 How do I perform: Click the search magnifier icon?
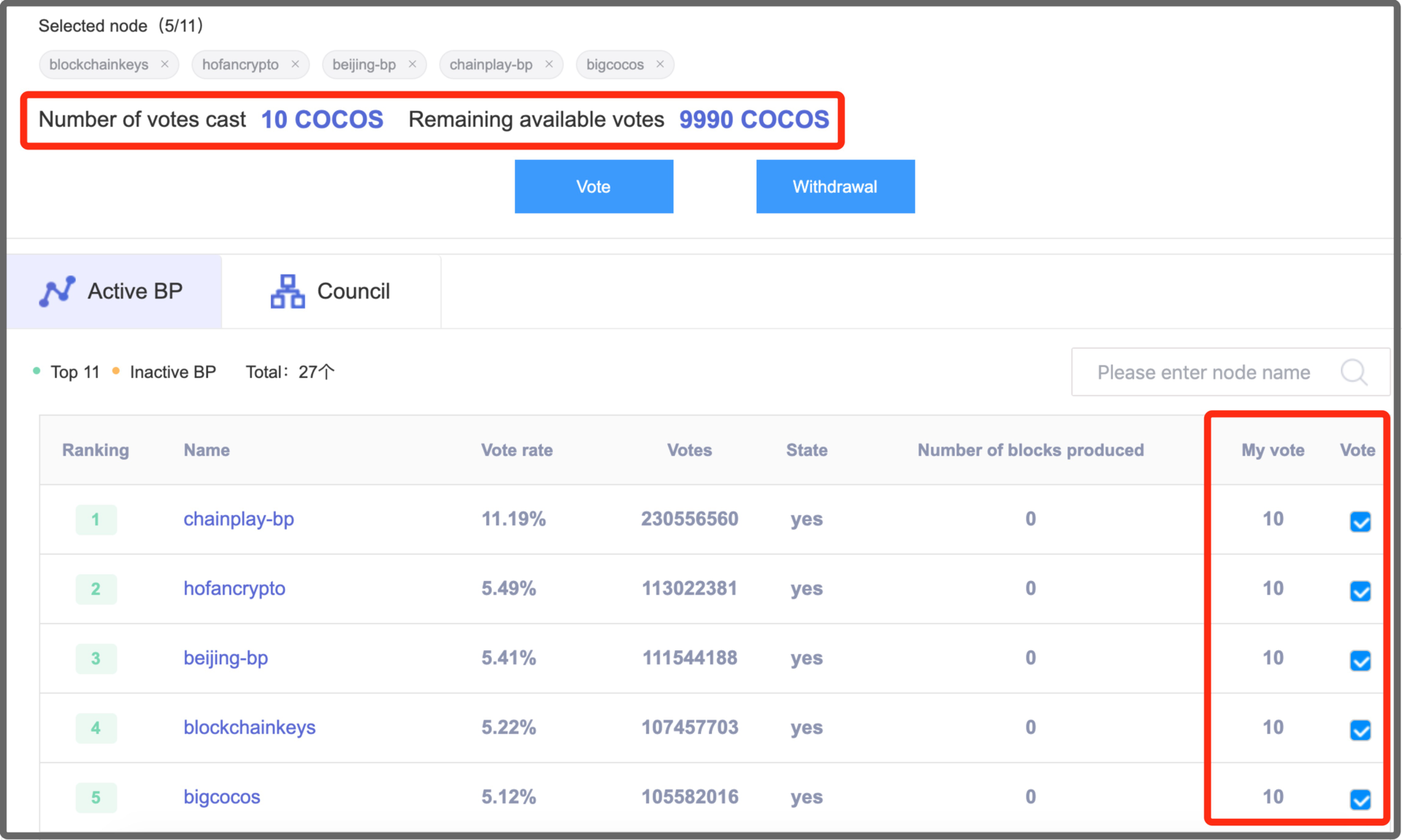[1353, 372]
